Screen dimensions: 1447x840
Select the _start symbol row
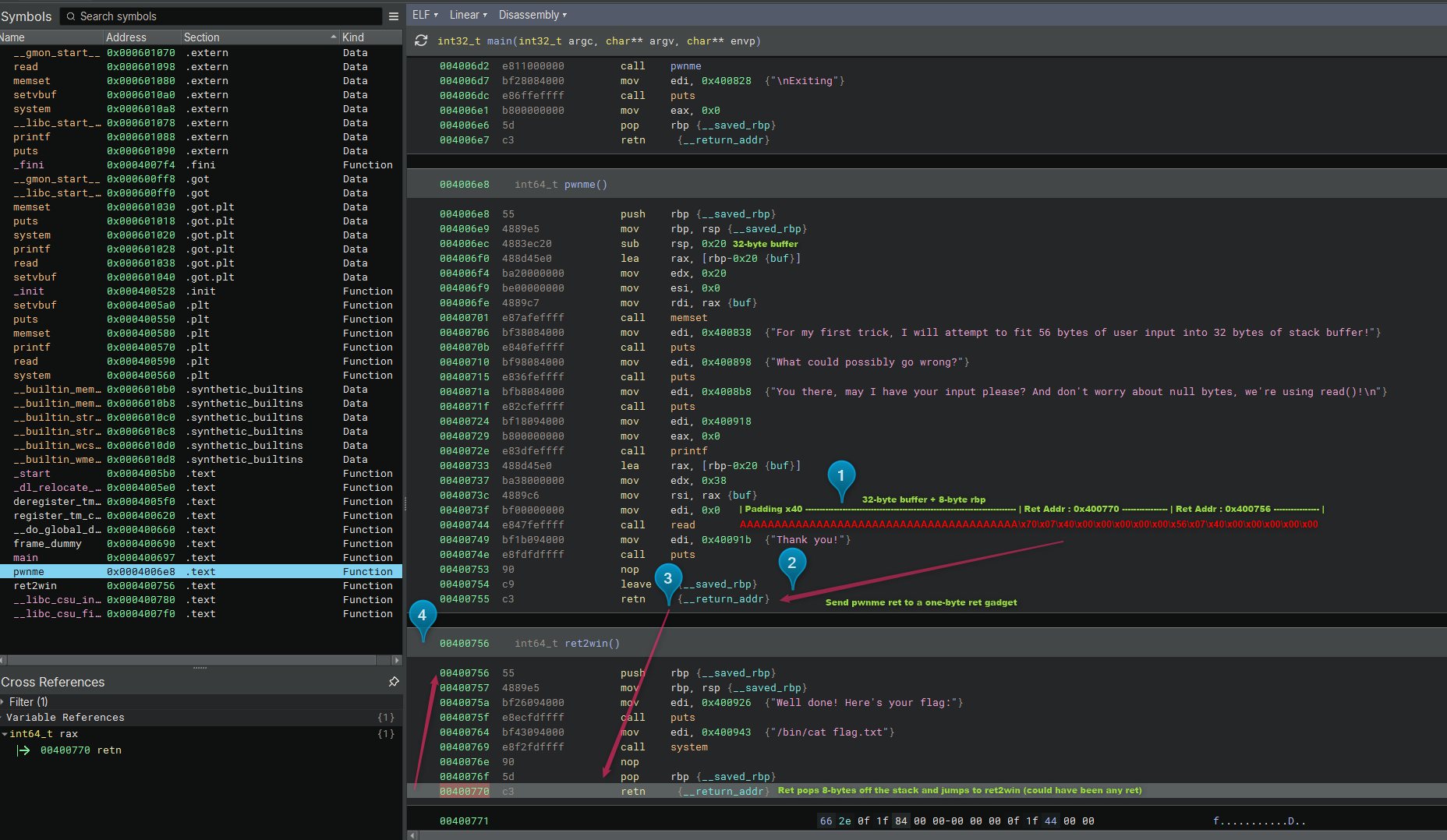pyautogui.click(x=201, y=474)
